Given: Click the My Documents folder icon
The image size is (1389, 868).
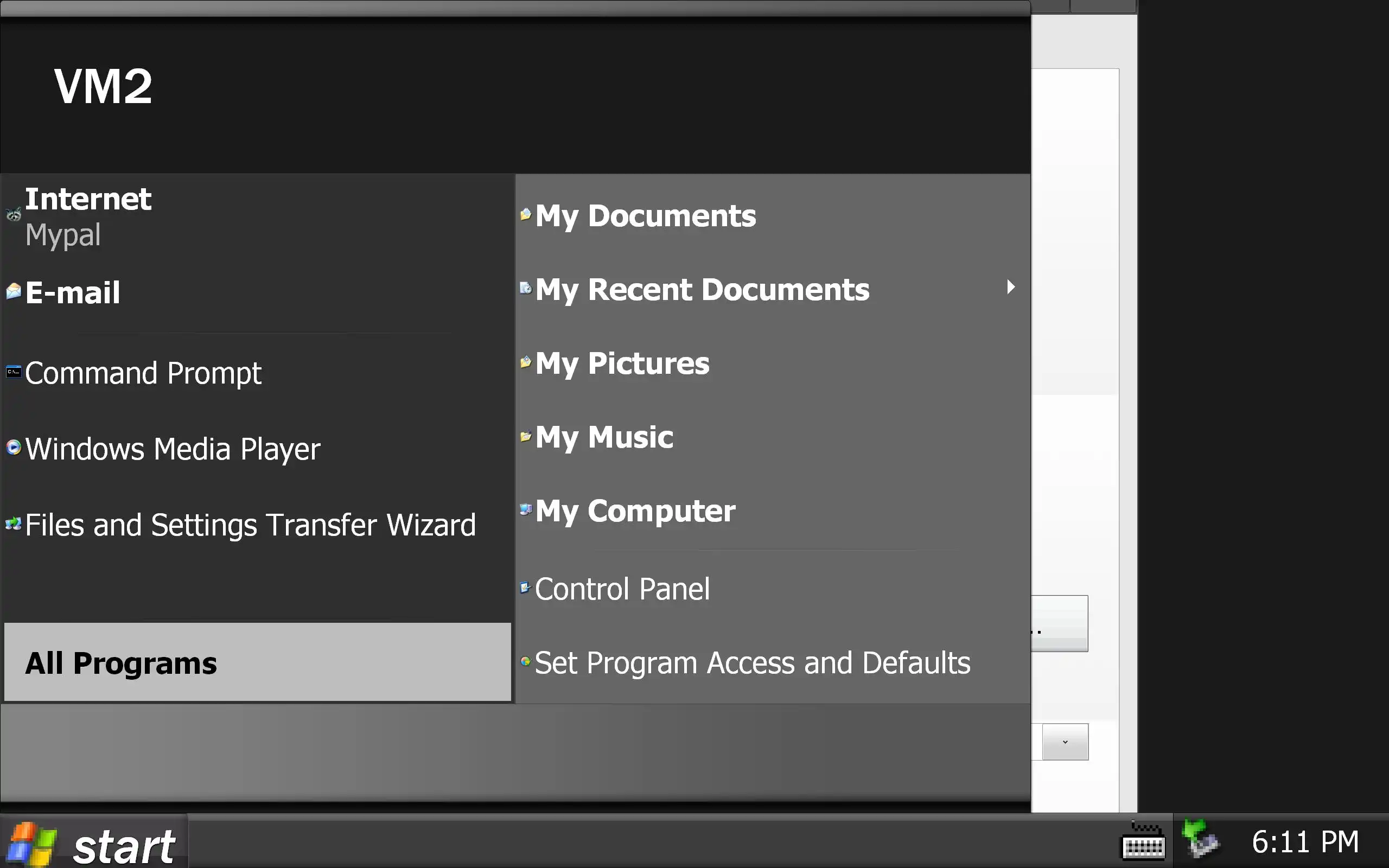Looking at the screenshot, I should [x=525, y=215].
